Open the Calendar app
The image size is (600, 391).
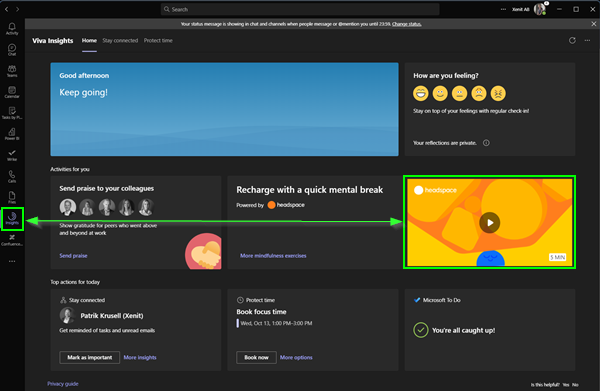coord(12,92)
